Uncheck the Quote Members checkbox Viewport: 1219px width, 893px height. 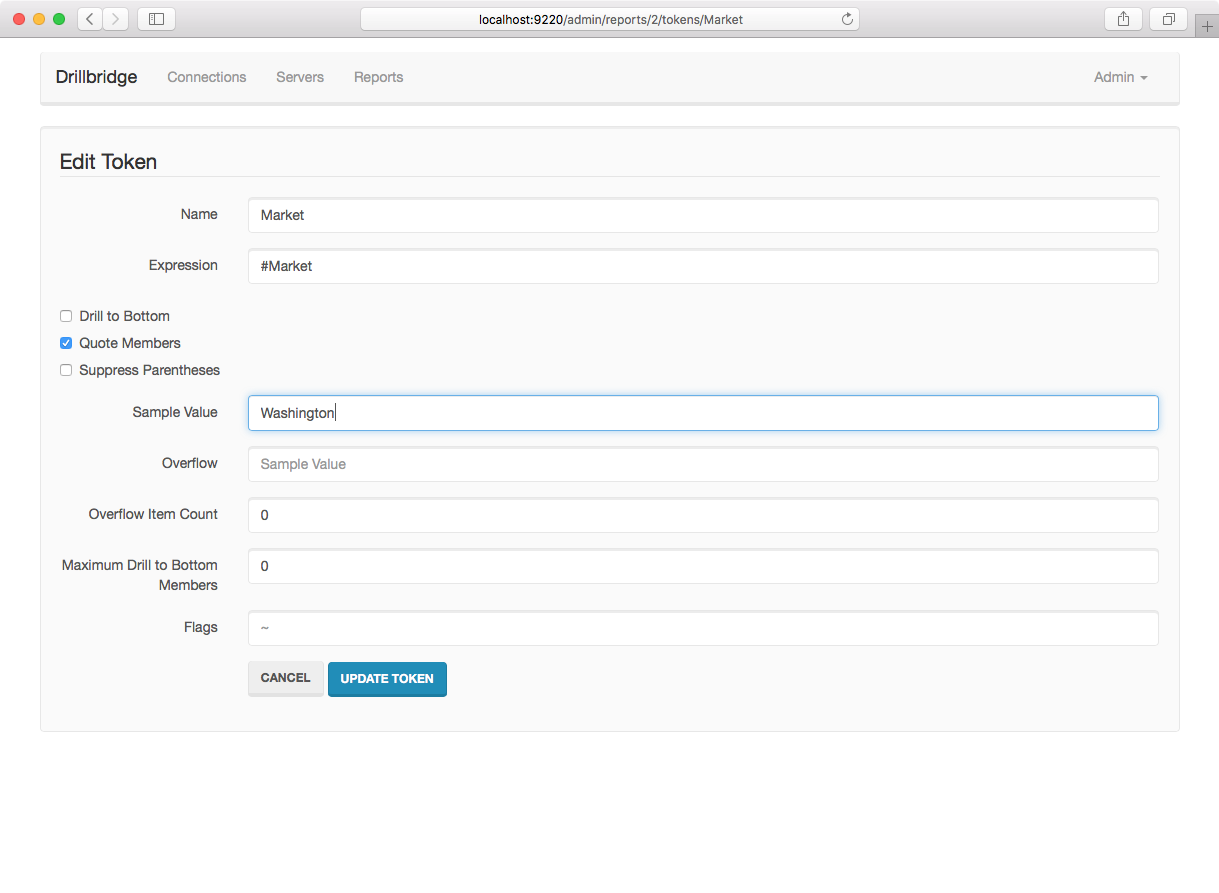[x=66, y=343]
